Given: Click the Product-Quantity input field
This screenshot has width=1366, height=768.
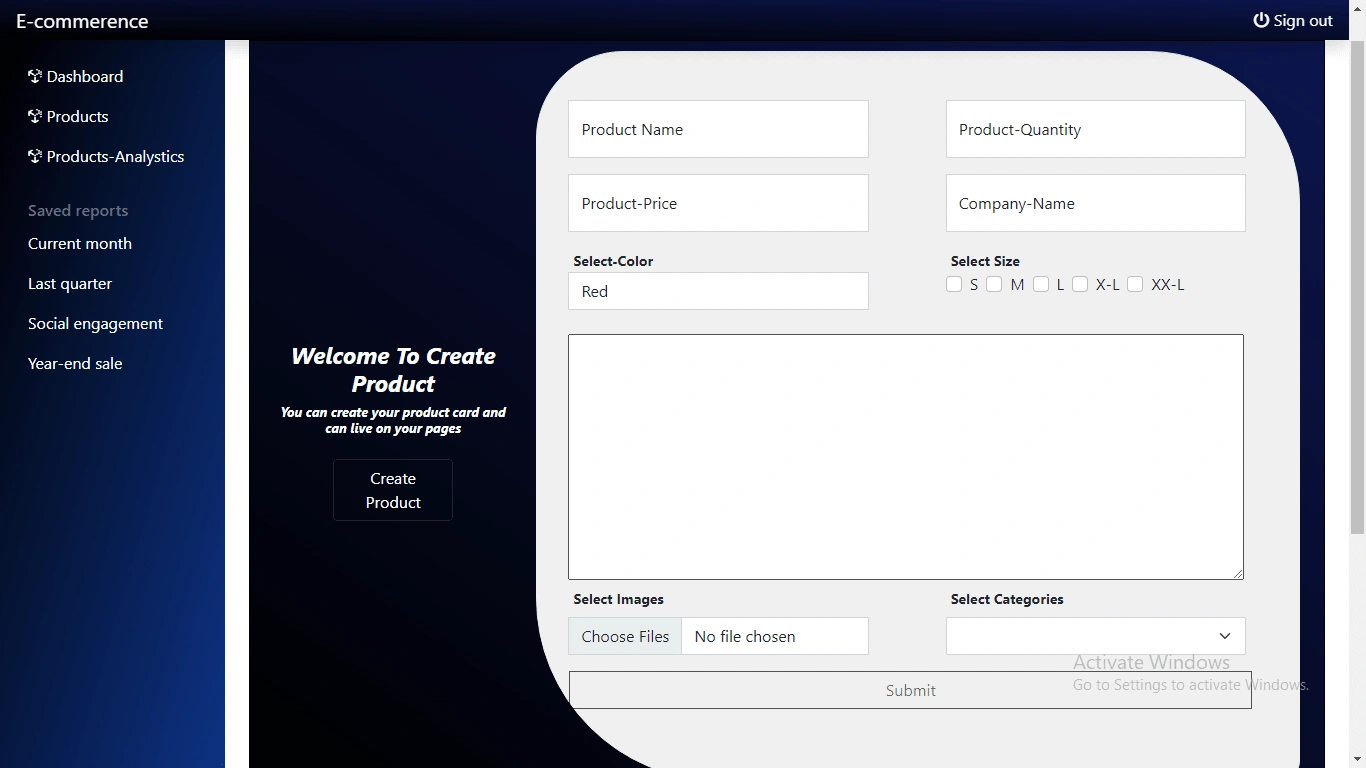Looking at the screenshot, I should tap(1096, 129).
